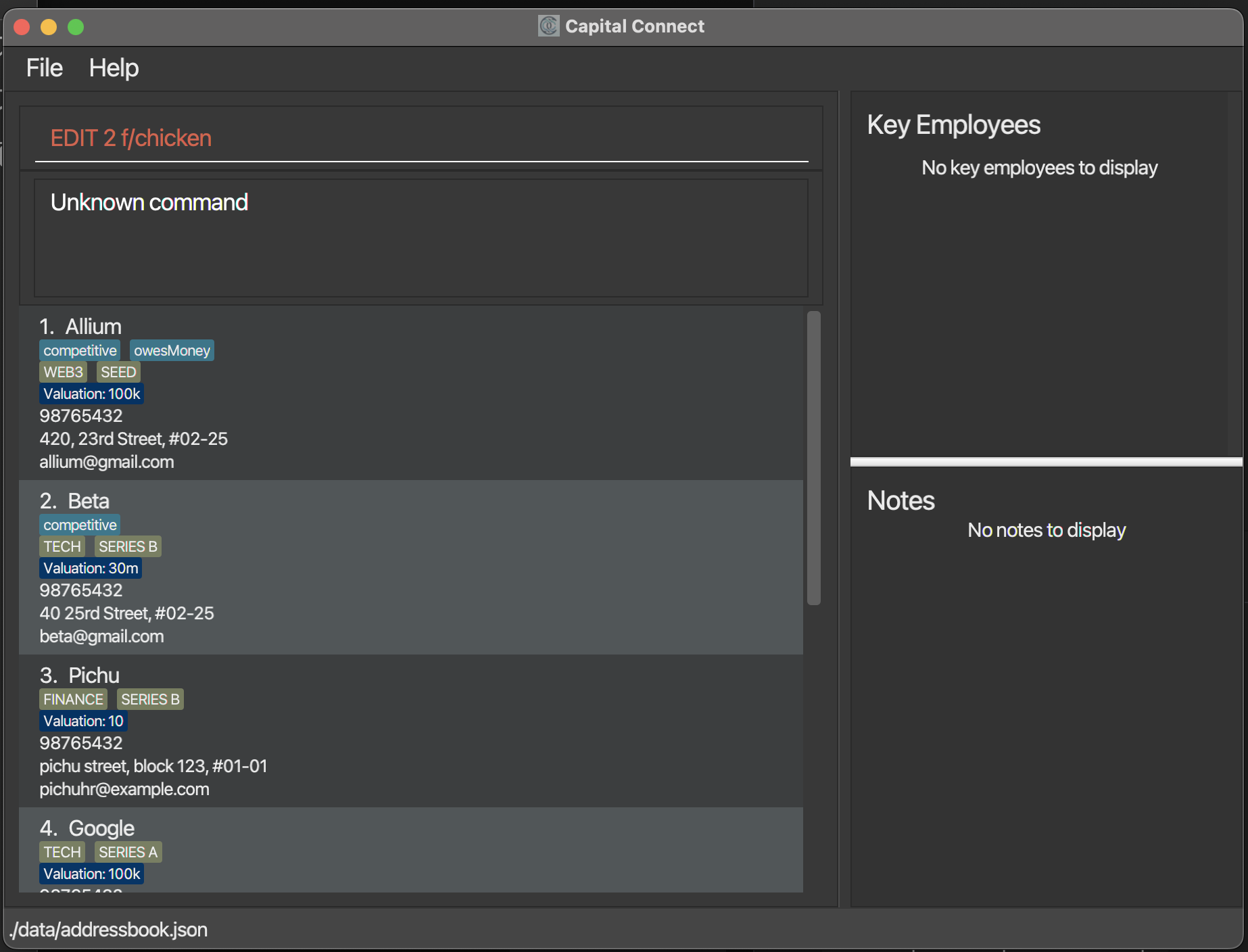Screen dimensions: 1248x952
Task: Click the Notes panel heading
Action: click(901, 501)
